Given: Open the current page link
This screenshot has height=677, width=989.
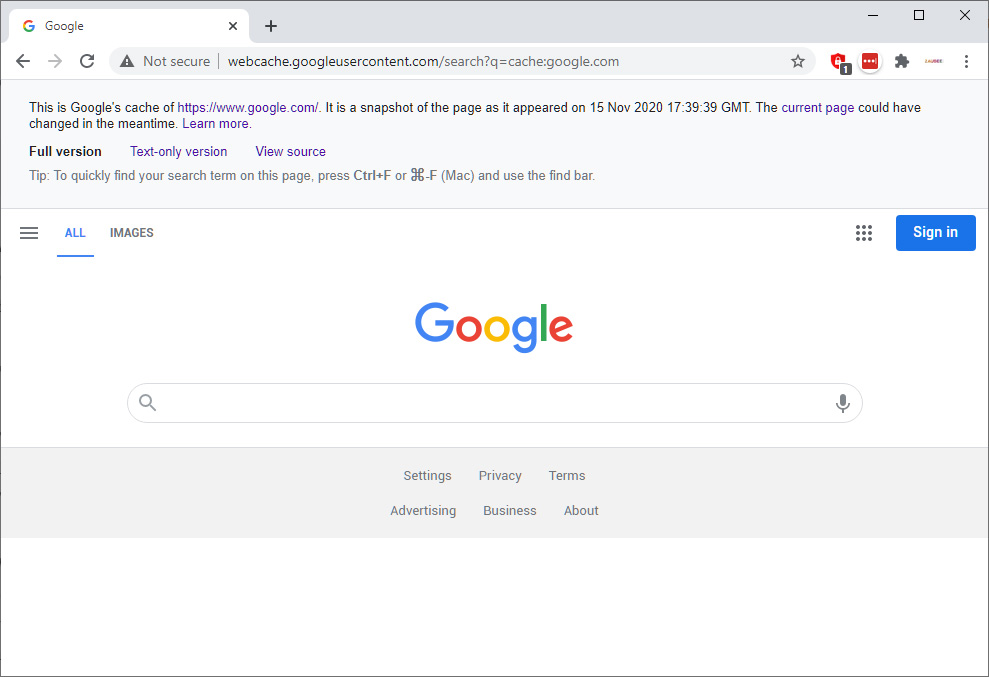Looking at the screenshot, I should click(x=817, y=107).
